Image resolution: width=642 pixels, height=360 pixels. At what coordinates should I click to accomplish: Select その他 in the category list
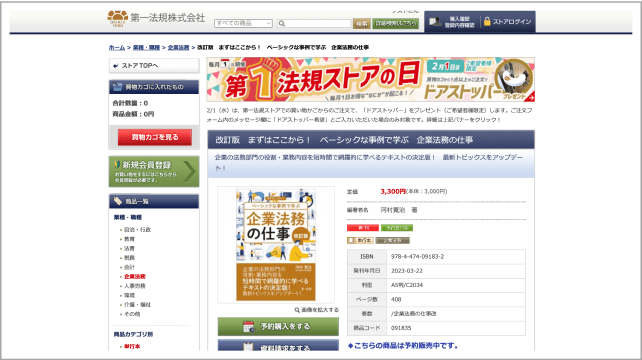[132, 315]
